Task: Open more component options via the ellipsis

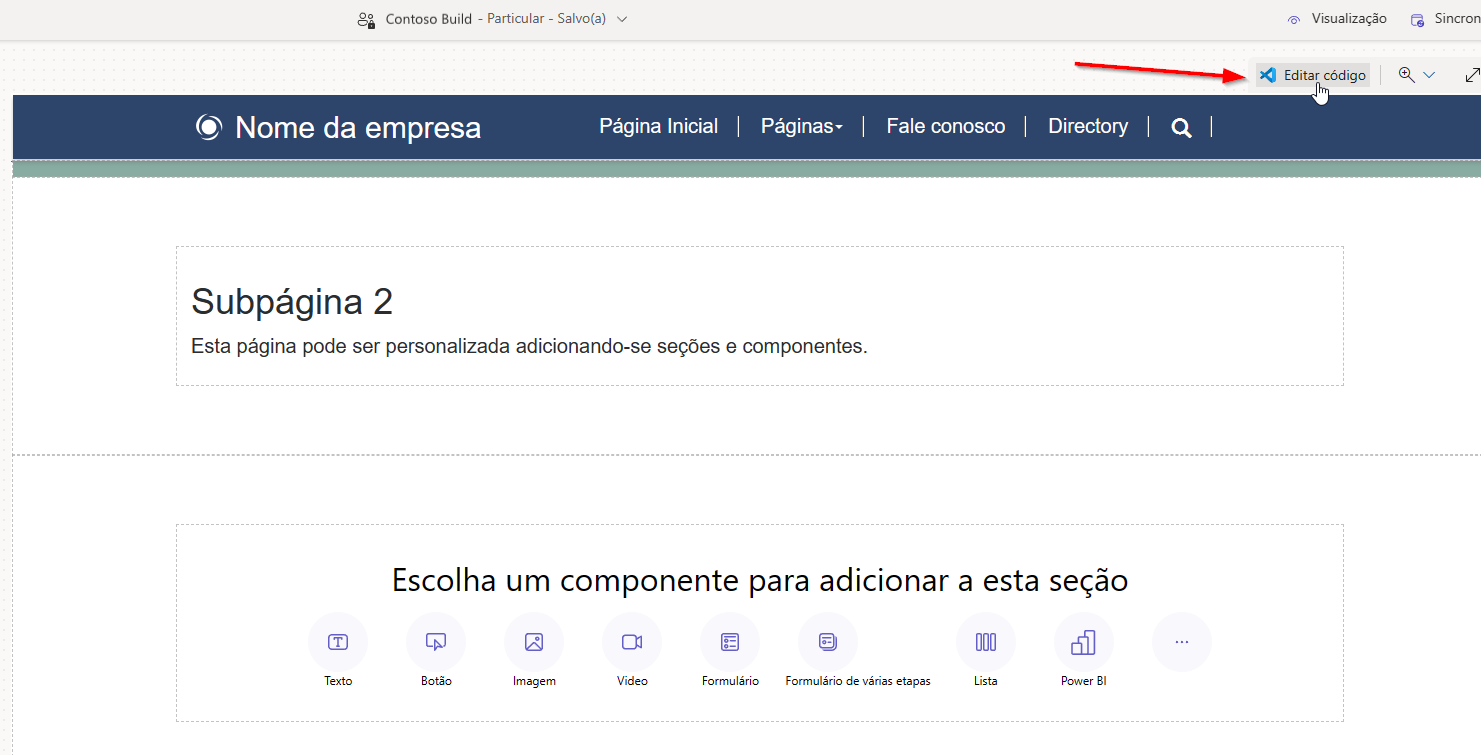Action: pos(1181,642)
